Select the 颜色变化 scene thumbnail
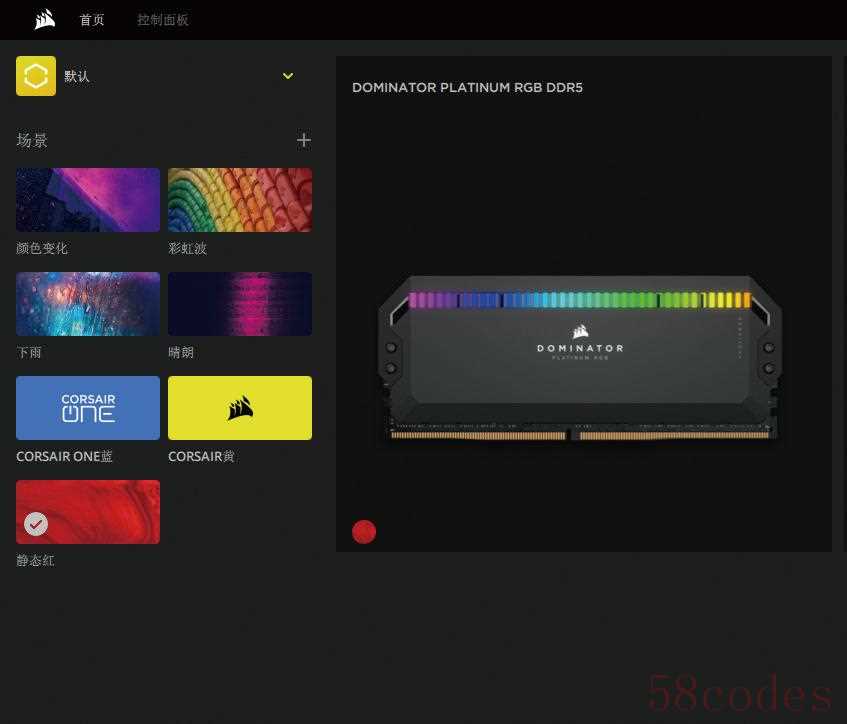The height and width of the screenshot is (724, 847). click(88, 200)
